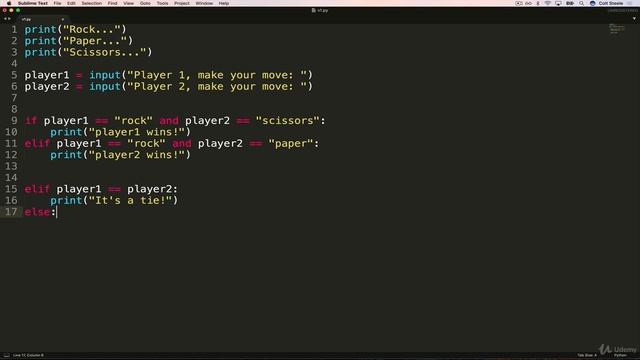Click the "scissors" string on line 9
This screenshot has height=360, width=640.
click(x=287, y=120)
